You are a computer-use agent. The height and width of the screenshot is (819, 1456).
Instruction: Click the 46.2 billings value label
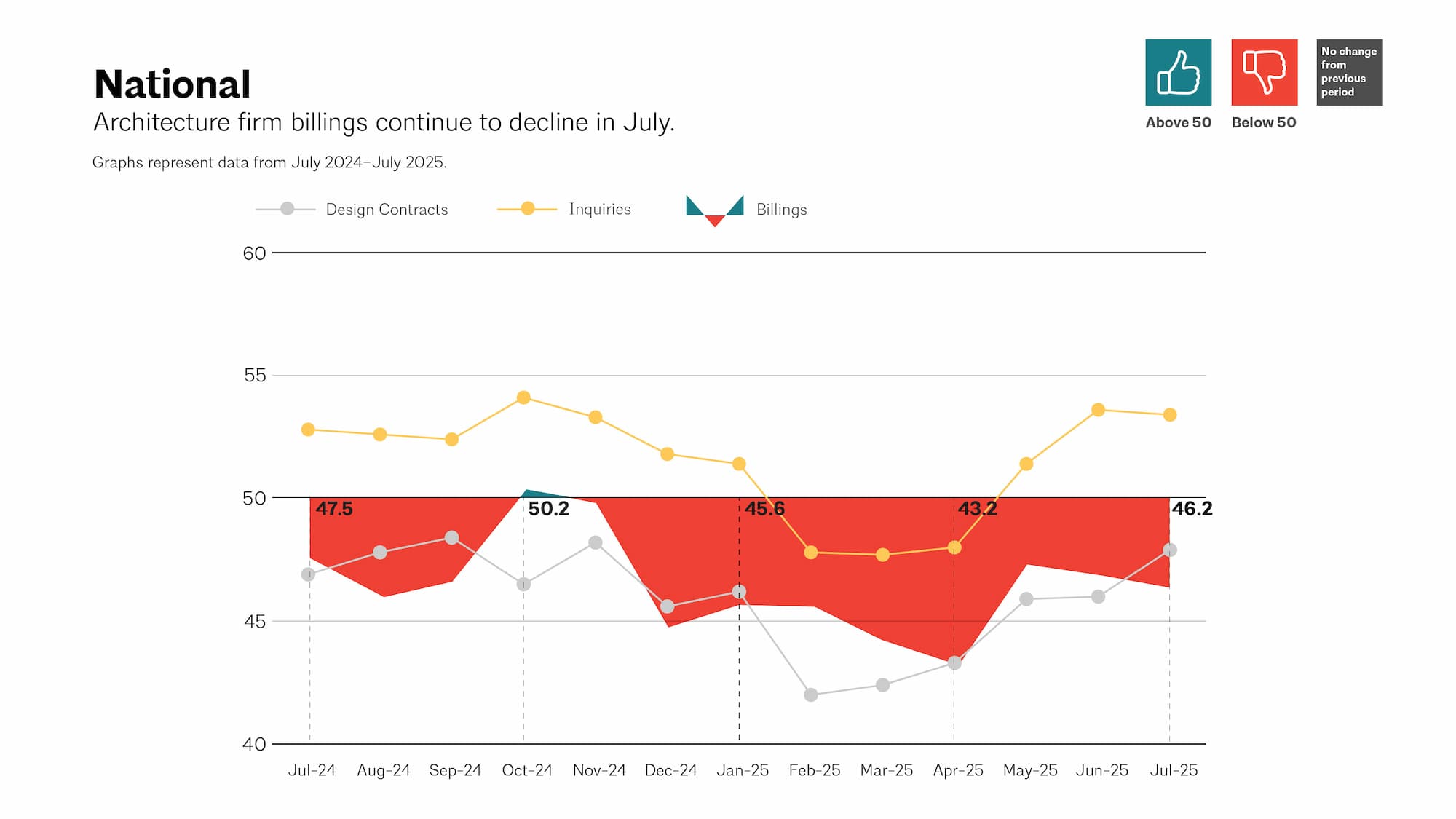(1192, 509)
